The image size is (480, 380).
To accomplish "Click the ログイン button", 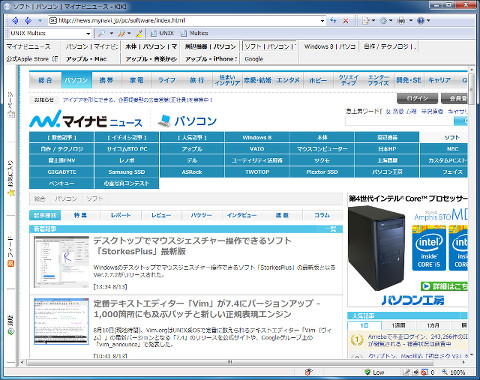I will click(417, 99).
